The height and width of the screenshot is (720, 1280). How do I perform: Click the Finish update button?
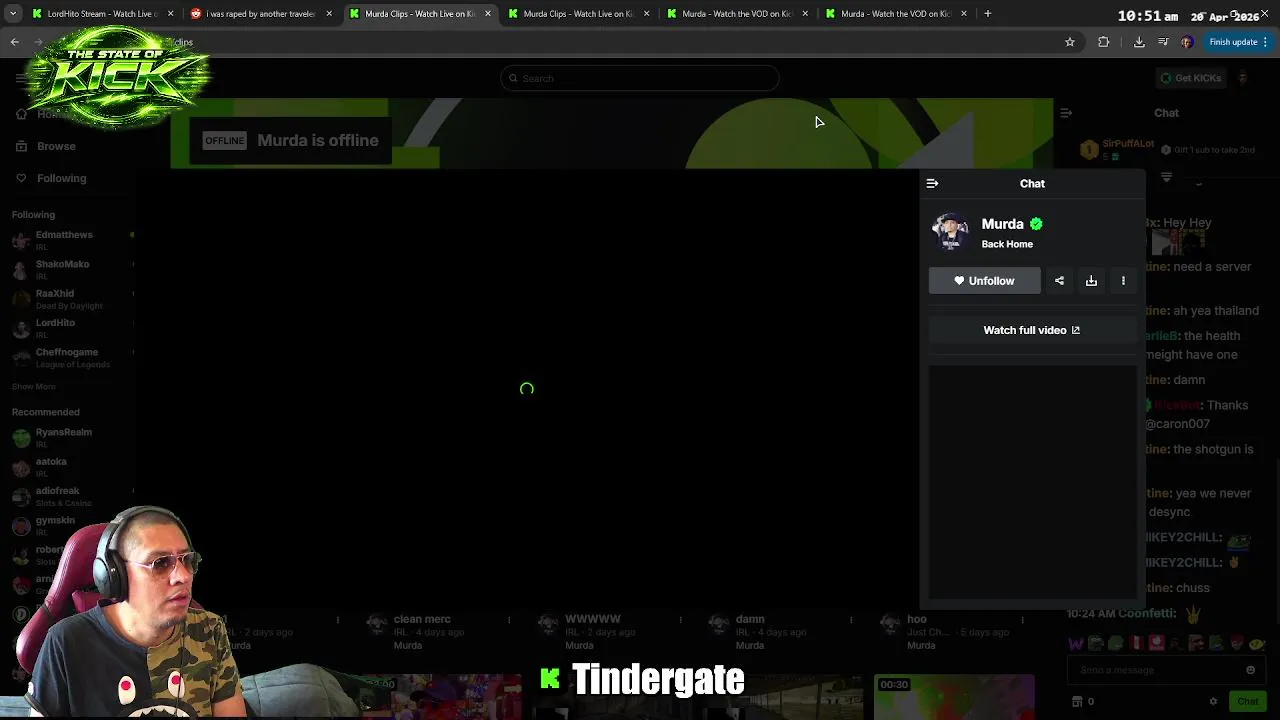click(1239, 42)
